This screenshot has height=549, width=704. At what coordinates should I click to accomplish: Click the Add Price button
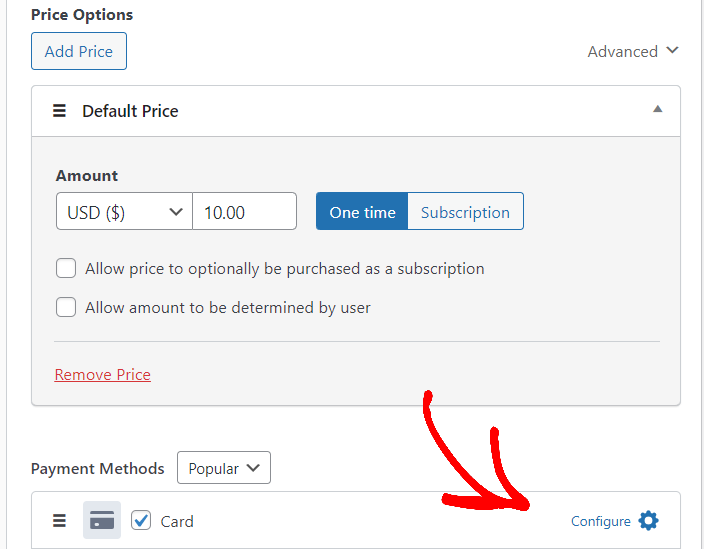pos(79,51)
